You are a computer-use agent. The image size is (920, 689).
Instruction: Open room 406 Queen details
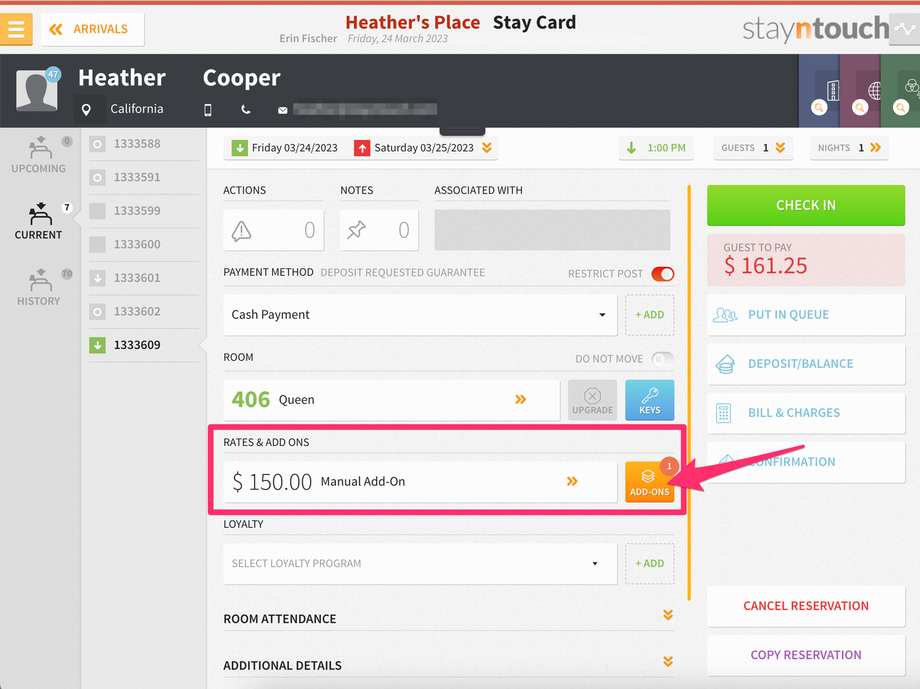pyautogui.click(x=391, y=400)
